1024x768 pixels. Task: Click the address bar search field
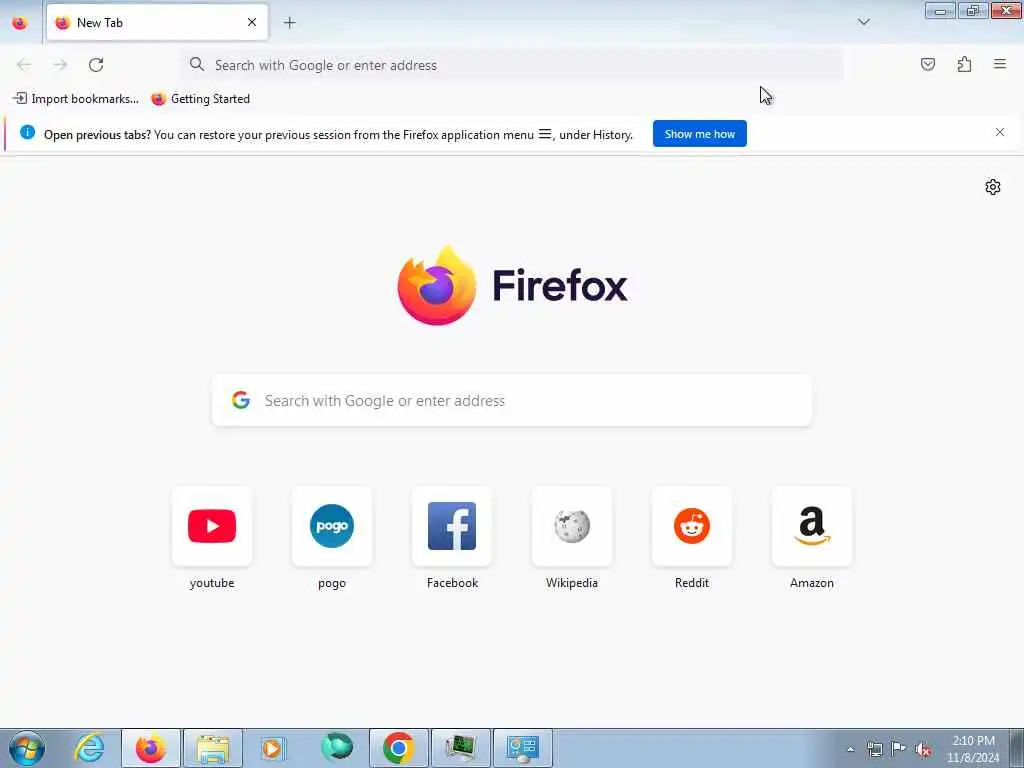click(x=513, y=65)
